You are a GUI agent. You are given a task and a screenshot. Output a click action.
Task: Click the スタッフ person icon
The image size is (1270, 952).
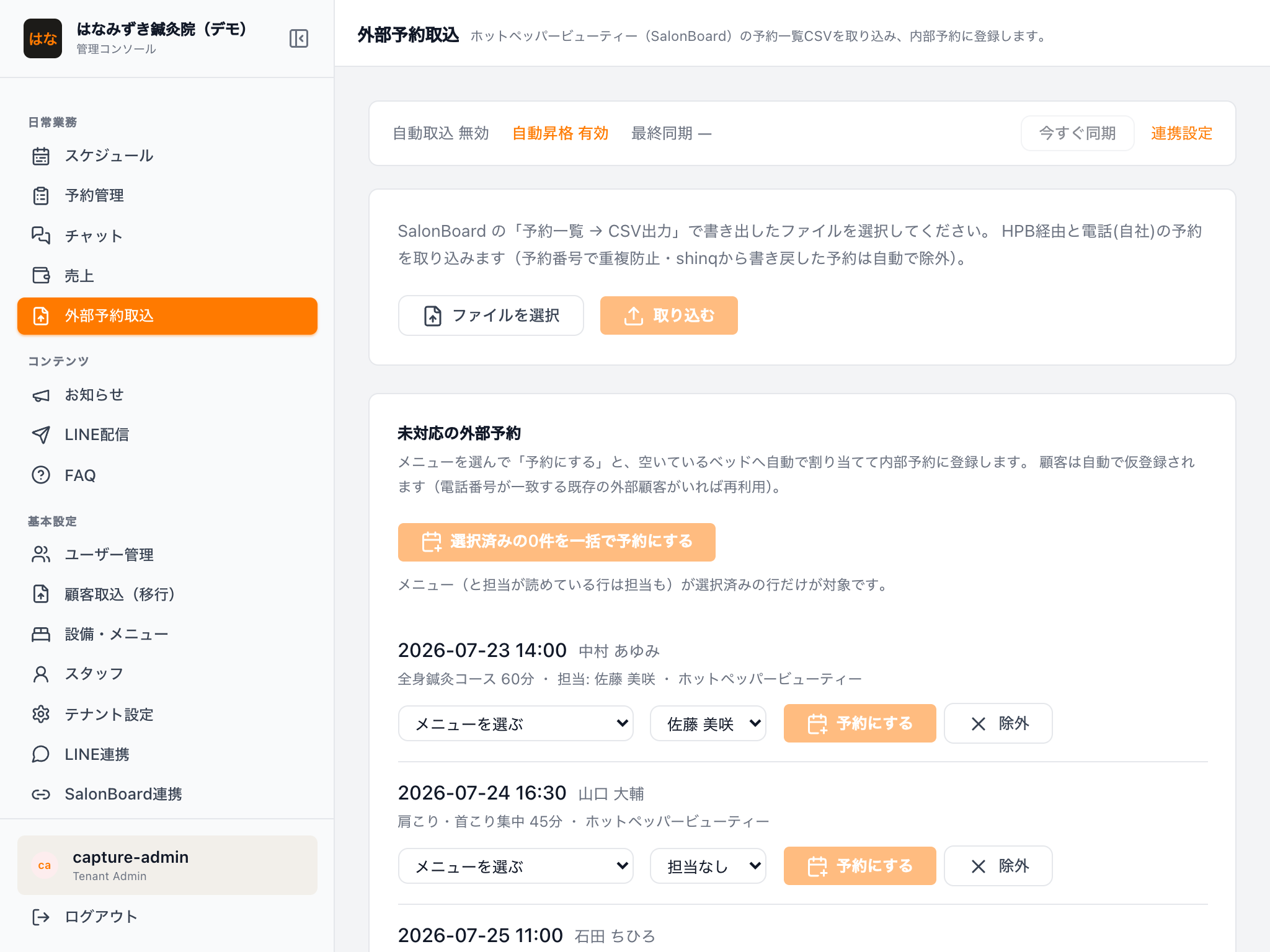tap(41, 674)
